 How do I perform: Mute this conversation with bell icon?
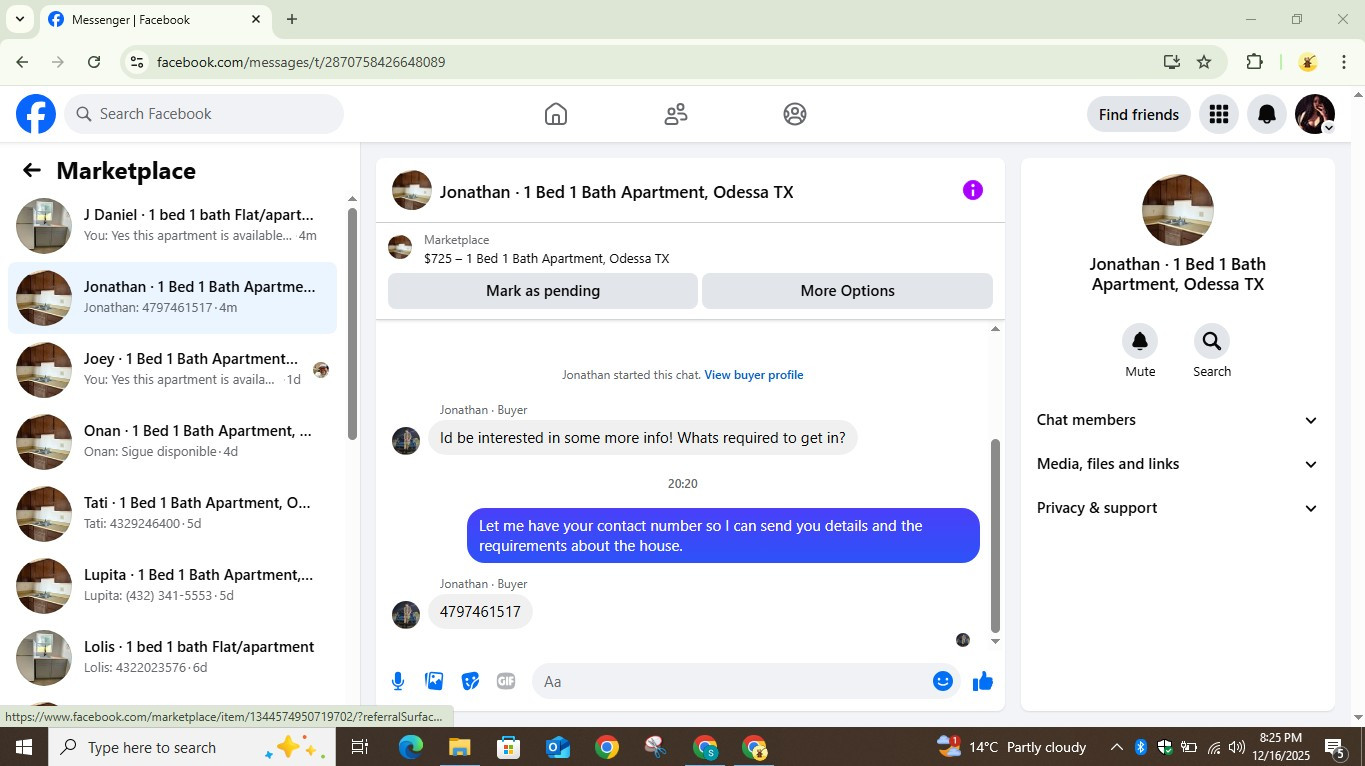pos(1140,341)
